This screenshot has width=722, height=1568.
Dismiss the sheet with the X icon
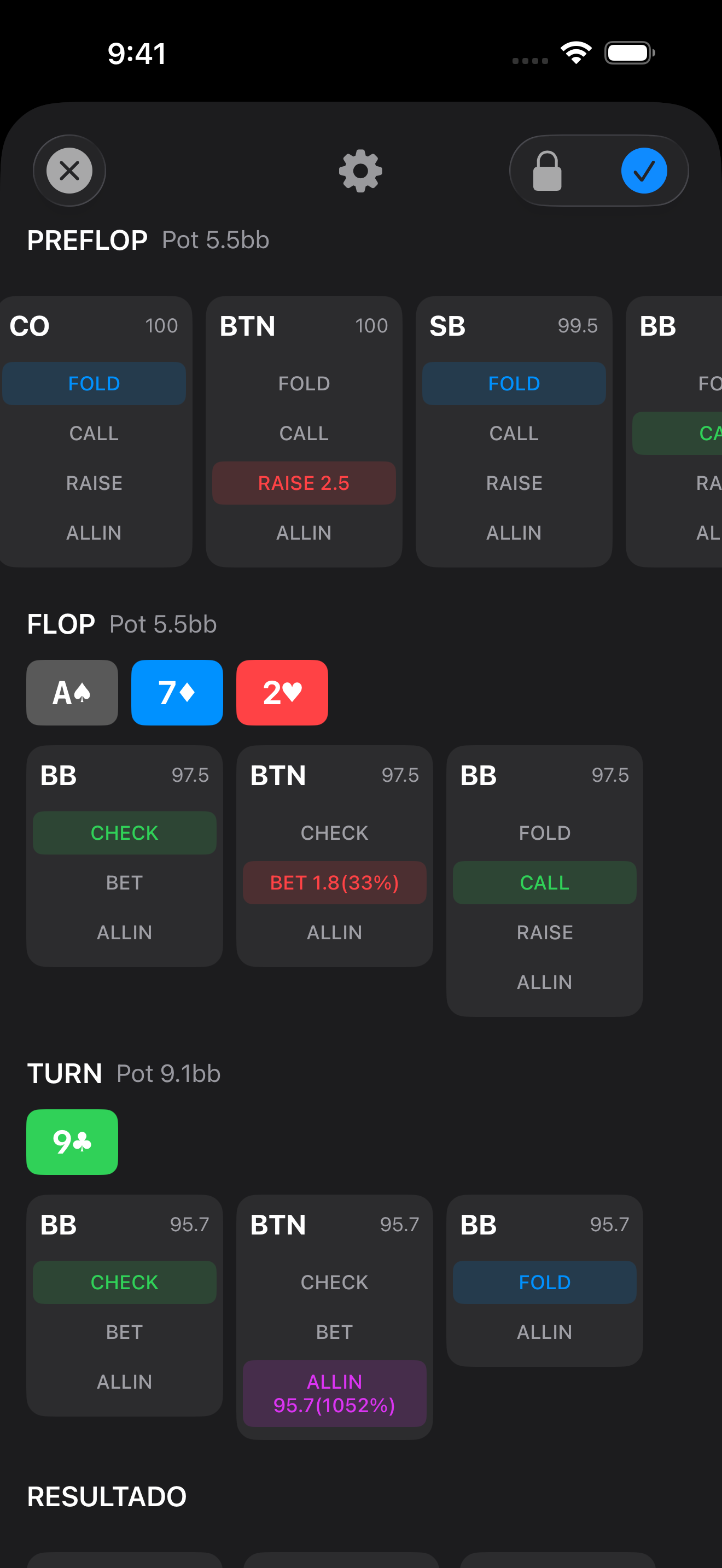(69, 171)
